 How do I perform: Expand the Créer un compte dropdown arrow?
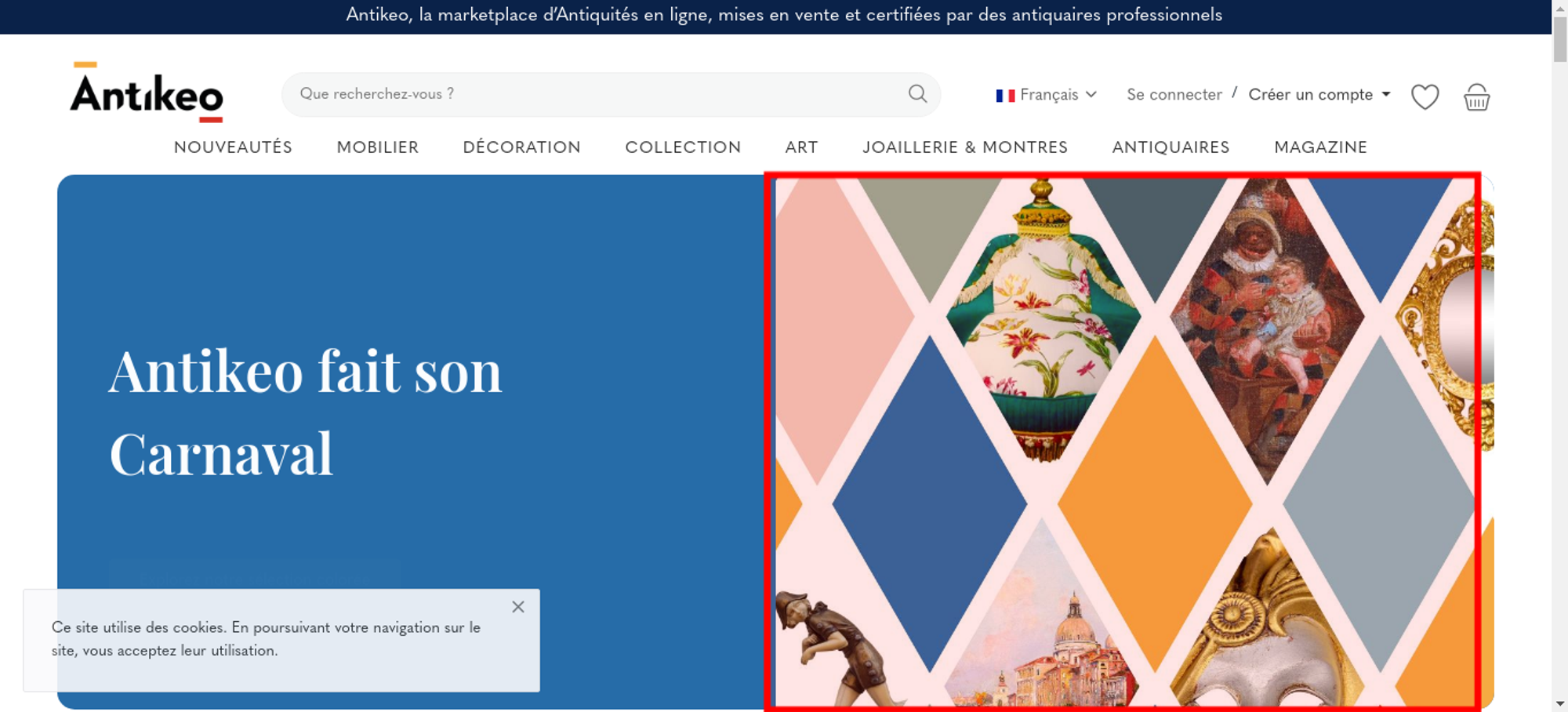(1386, 94)
